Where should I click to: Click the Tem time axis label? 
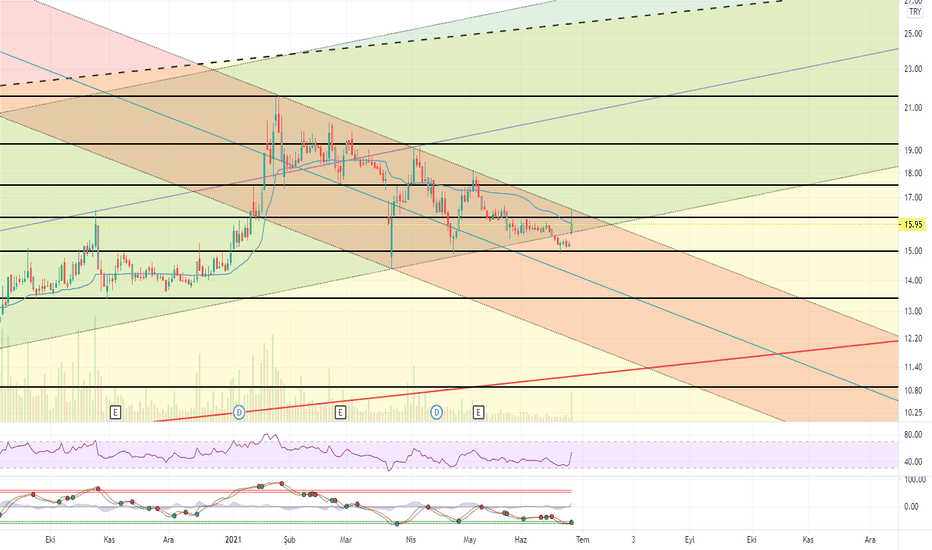pyautogui.click(x=582, y=540)
